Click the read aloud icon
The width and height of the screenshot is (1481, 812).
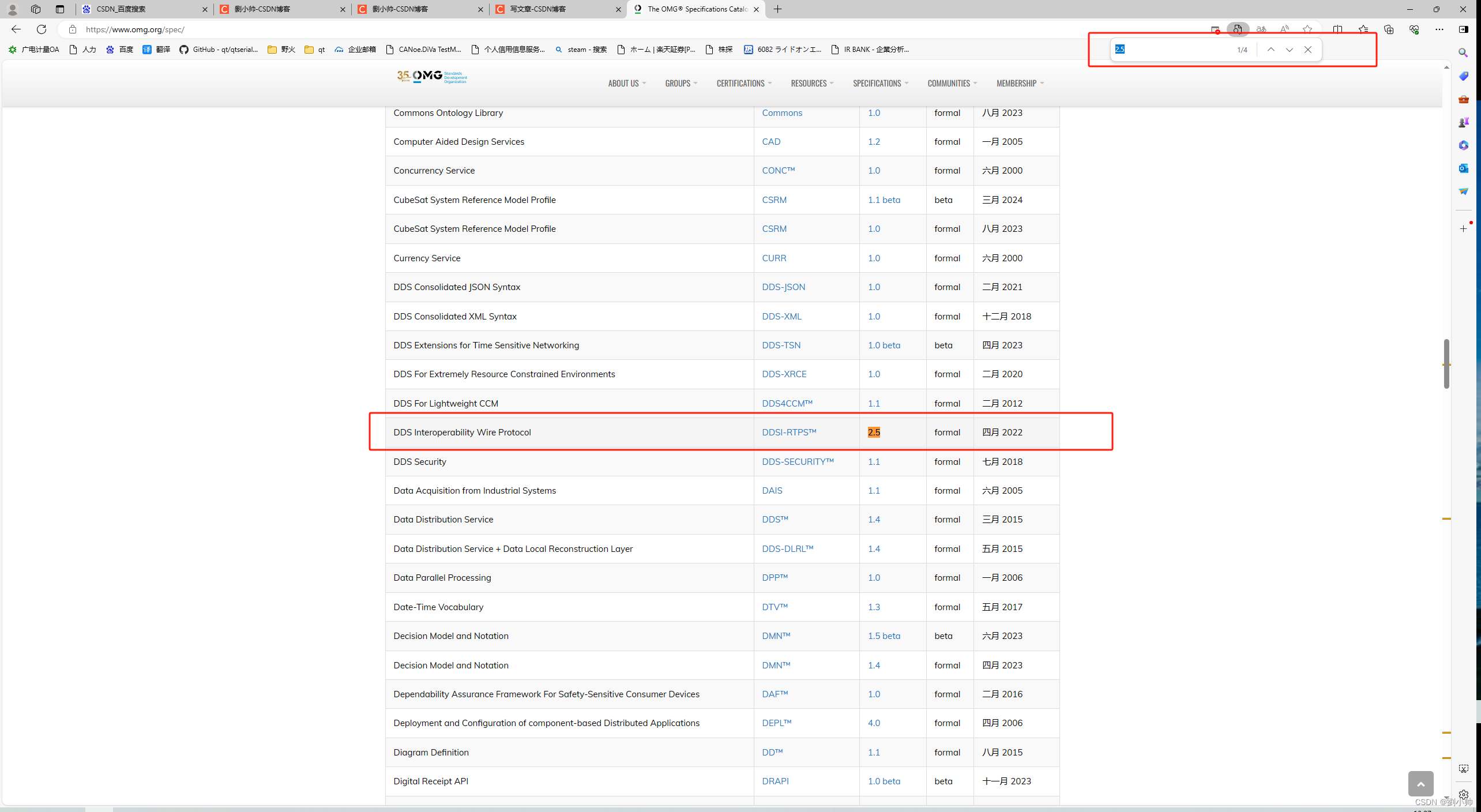(1284, 29)
